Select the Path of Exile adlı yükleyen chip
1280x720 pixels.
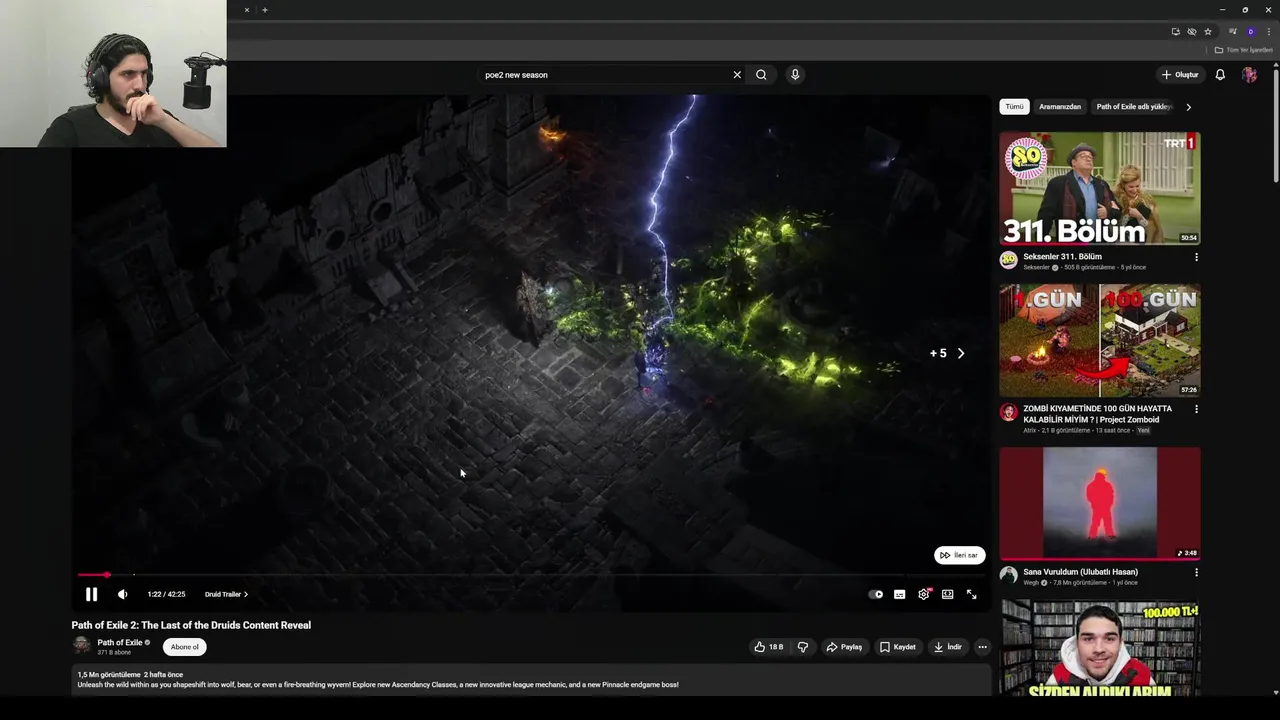(1132, 107)
